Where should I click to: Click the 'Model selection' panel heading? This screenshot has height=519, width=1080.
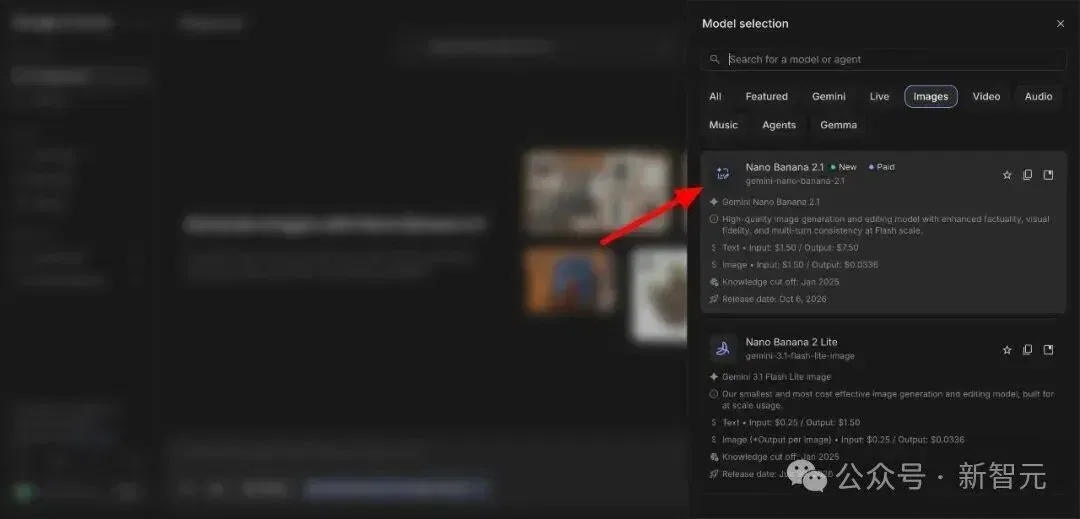click(745, 23)
